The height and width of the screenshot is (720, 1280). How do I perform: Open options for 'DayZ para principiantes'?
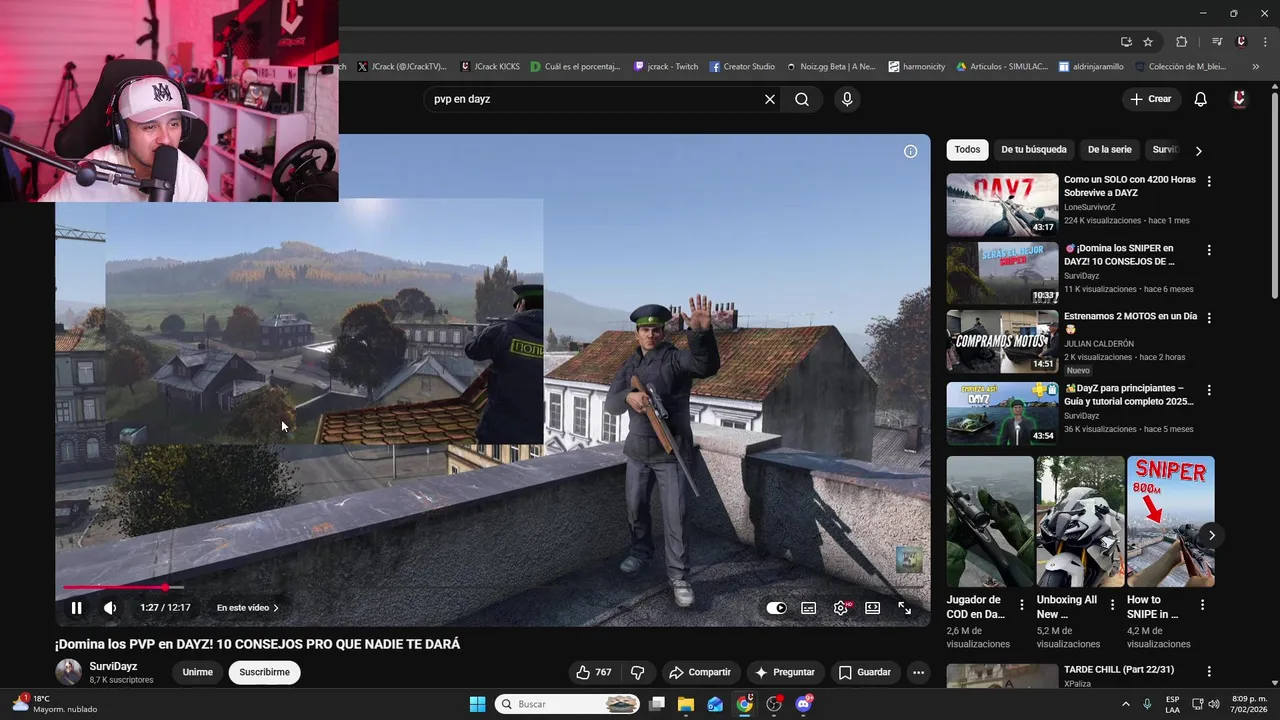coord(1209,390)
